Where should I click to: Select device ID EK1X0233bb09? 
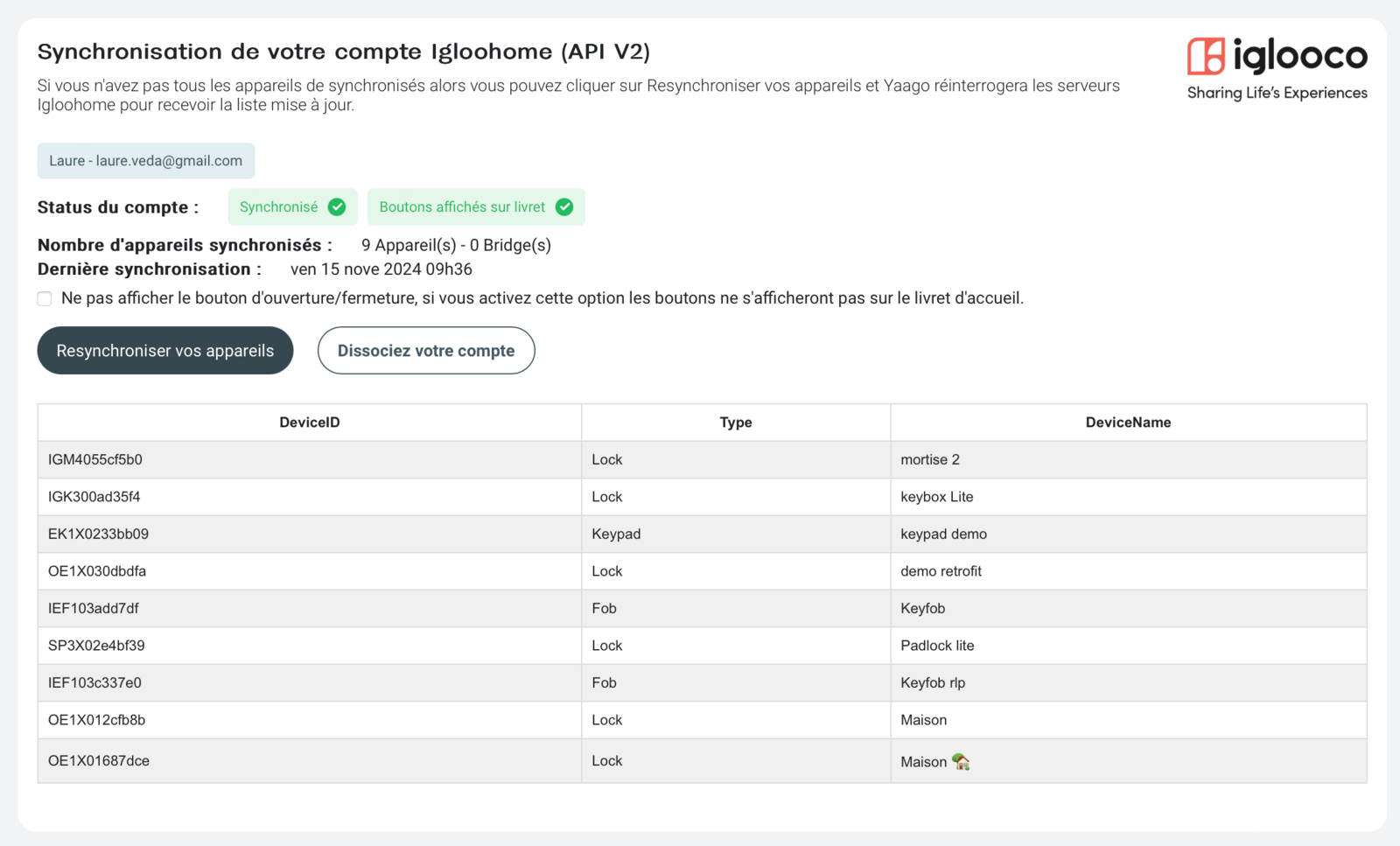[98, 534]
